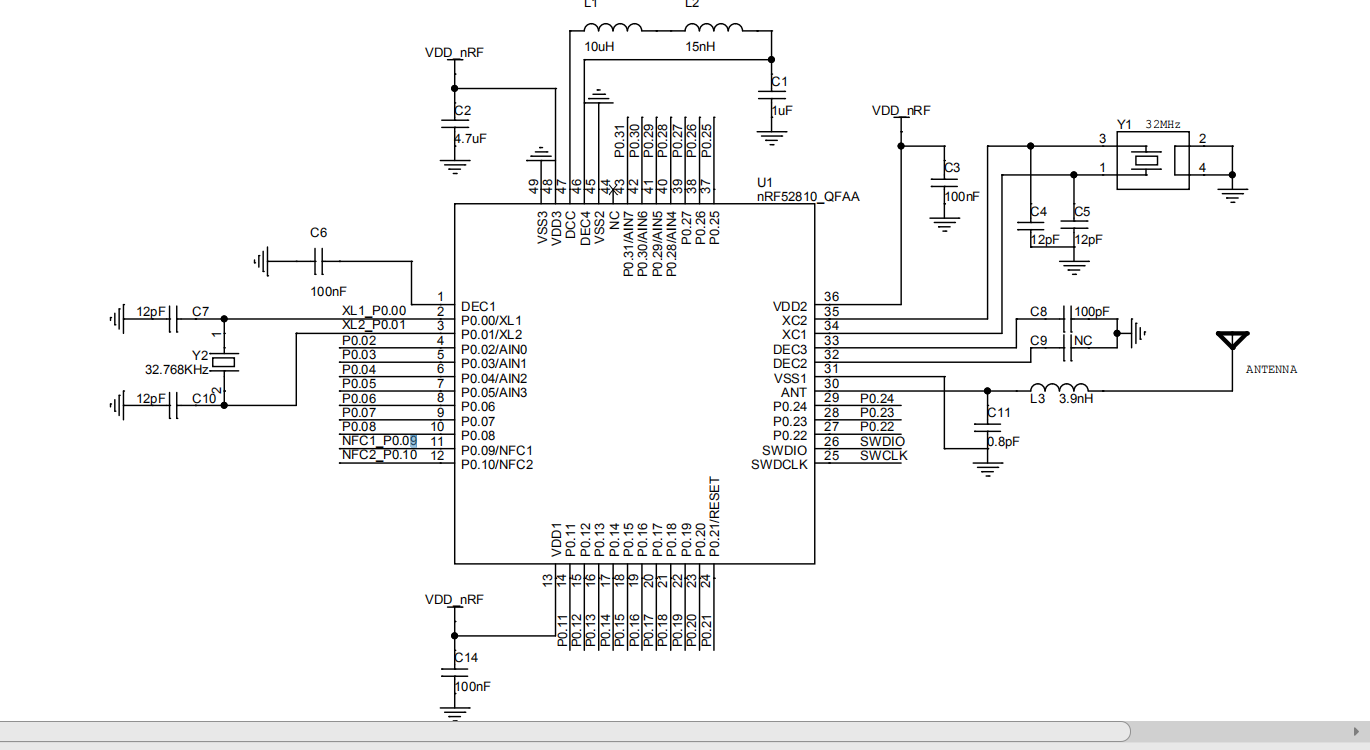The width and height of the screenshot is (1370, 750).
Task: Click the C10 capacitor symbol
Action: point(174,405)
